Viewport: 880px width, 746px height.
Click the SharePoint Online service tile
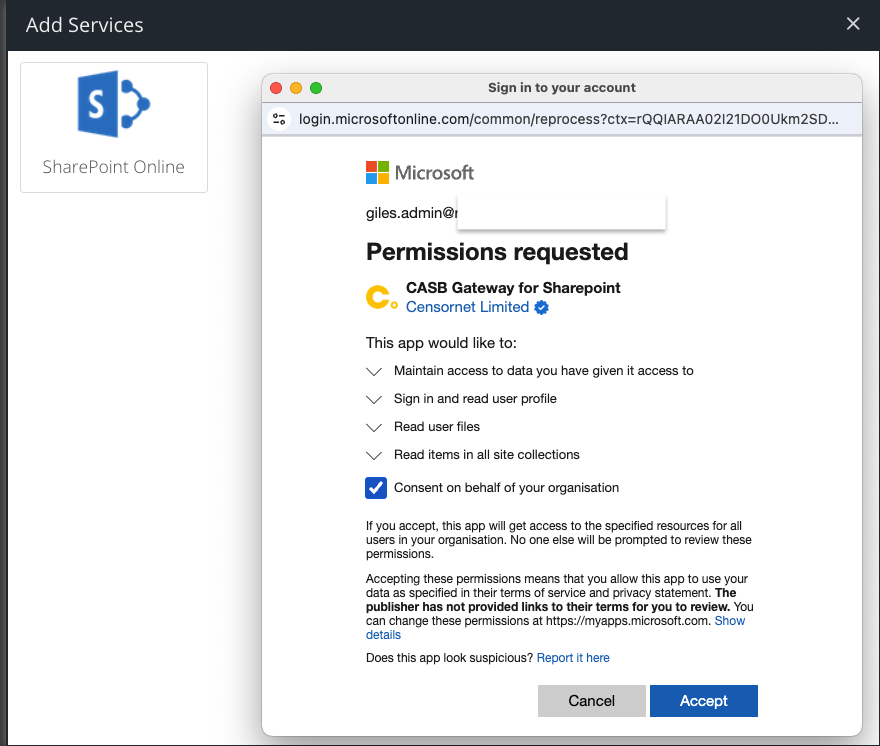point(114,127)
